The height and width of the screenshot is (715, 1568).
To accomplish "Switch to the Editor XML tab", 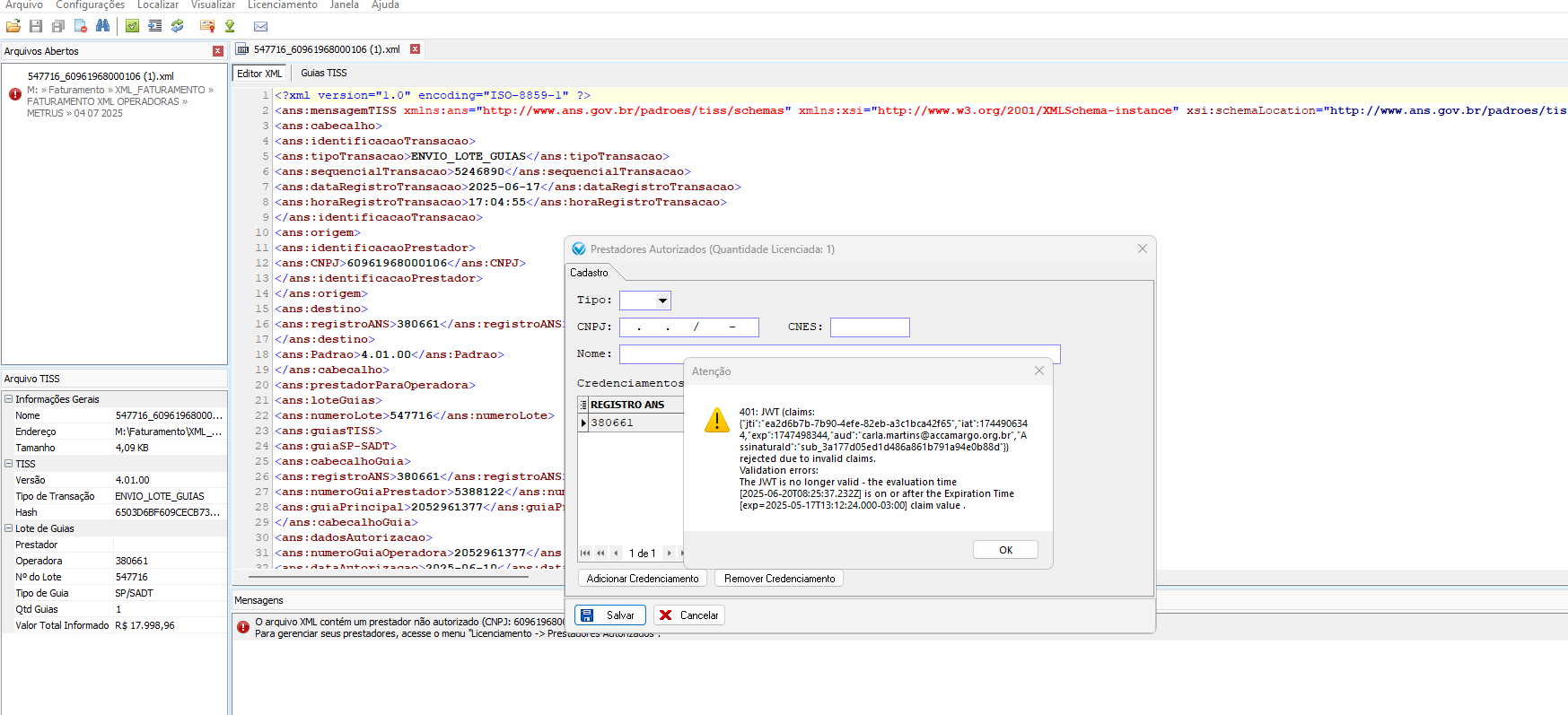I will 259,74.
